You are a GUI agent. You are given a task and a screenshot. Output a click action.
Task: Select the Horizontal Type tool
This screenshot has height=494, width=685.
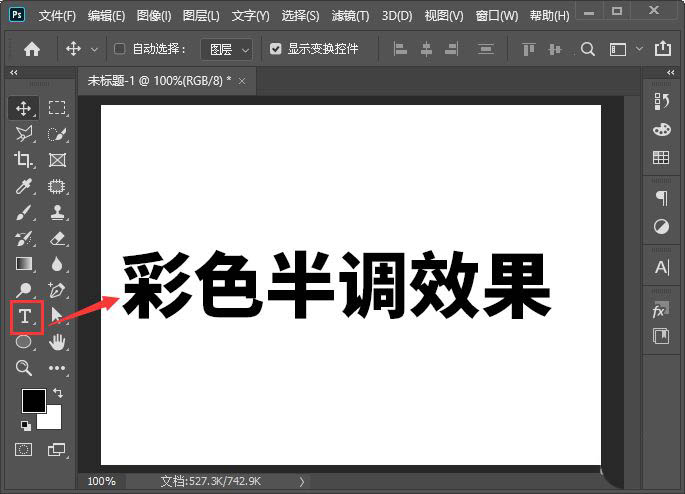coord(25,316)
